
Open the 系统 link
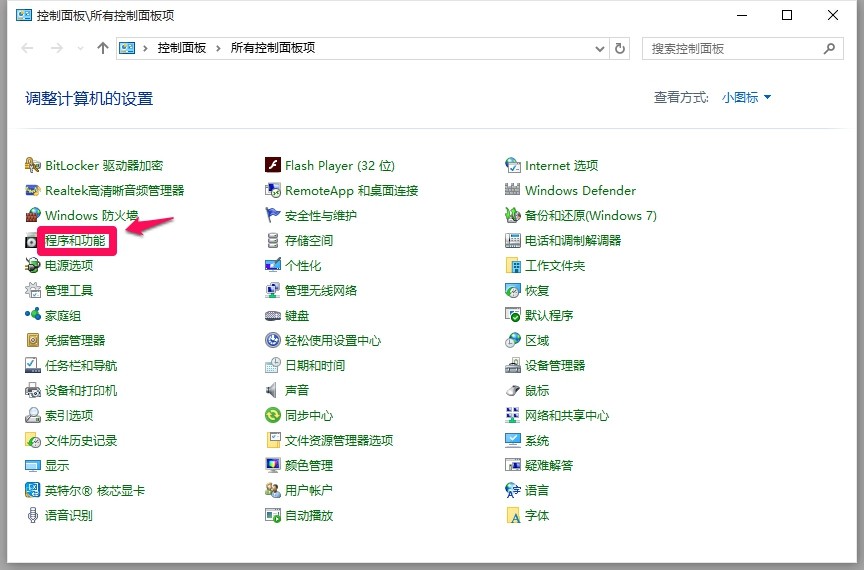coord(537,440)
